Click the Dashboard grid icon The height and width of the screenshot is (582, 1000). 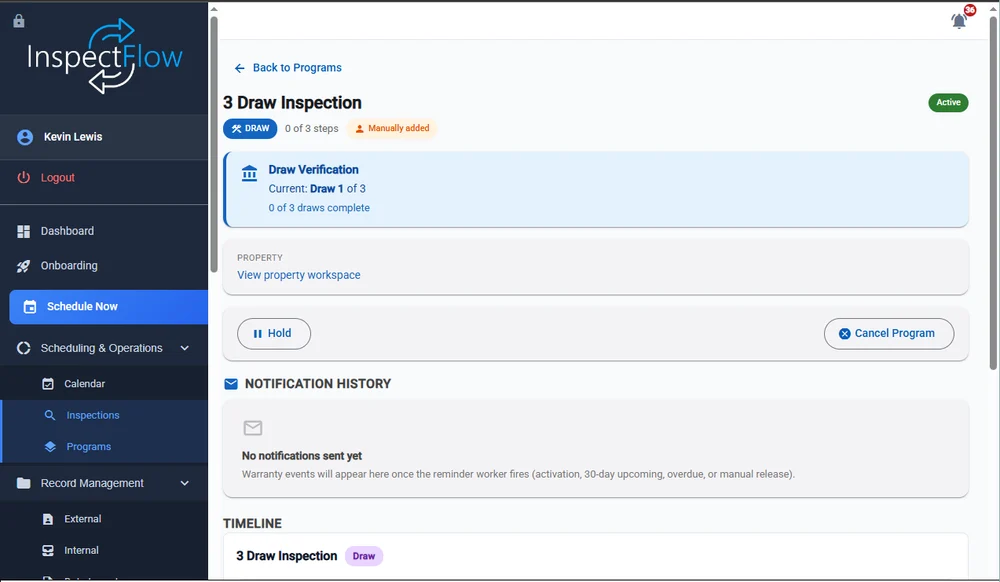pos(24,231)
